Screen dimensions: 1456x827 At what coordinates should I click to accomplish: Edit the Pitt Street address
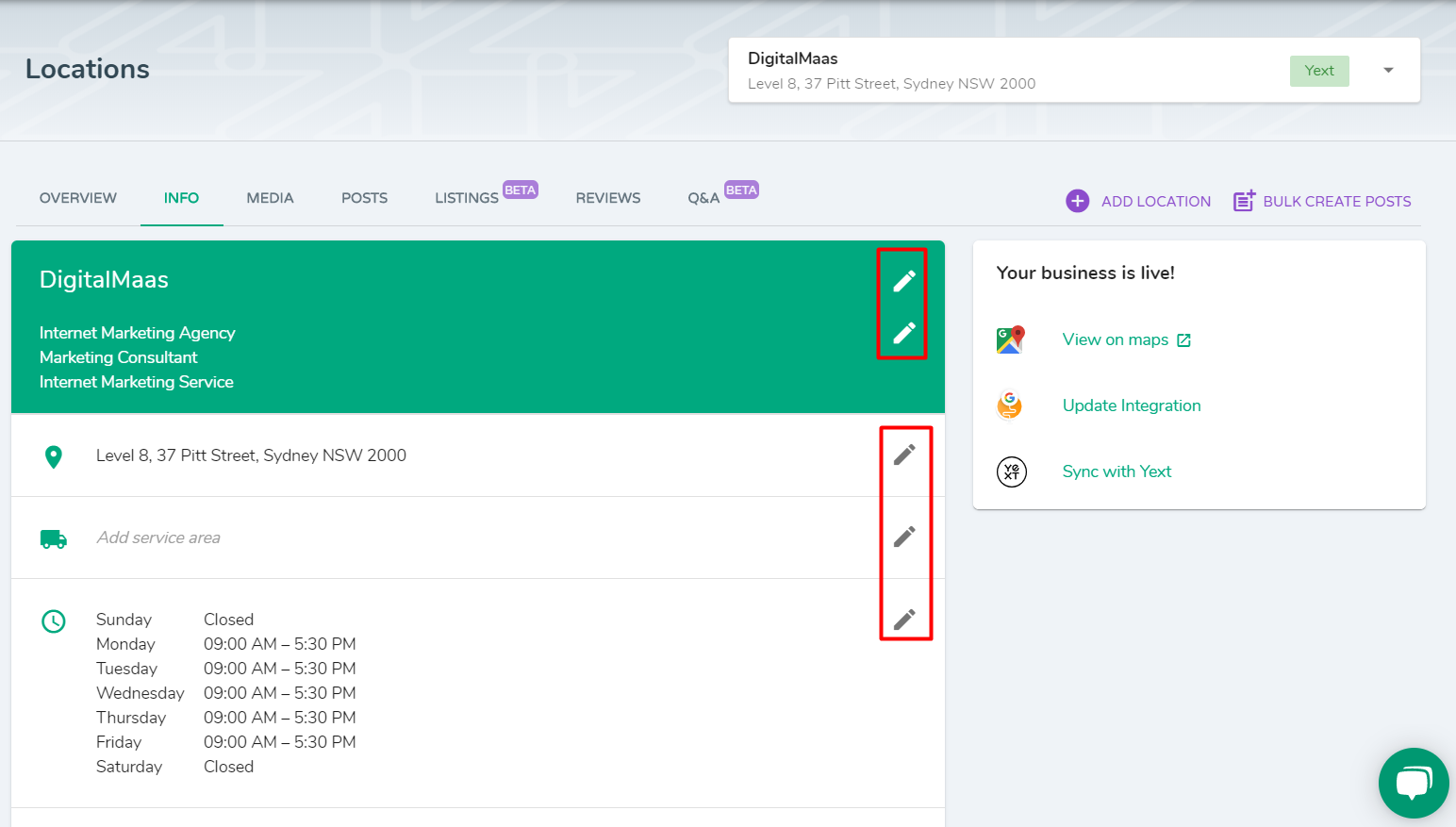tap(904, 455)
